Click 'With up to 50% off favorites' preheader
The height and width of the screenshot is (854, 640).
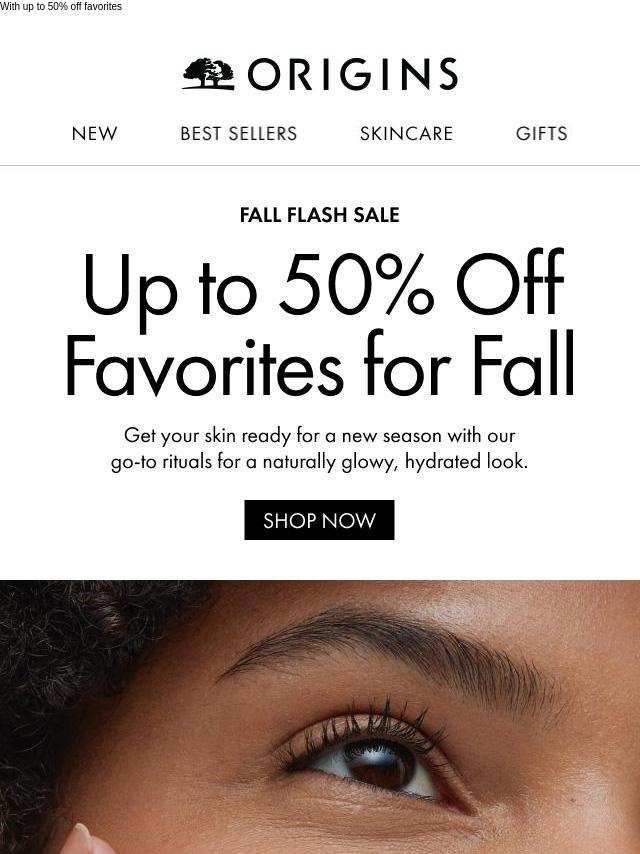click(61, 7)
